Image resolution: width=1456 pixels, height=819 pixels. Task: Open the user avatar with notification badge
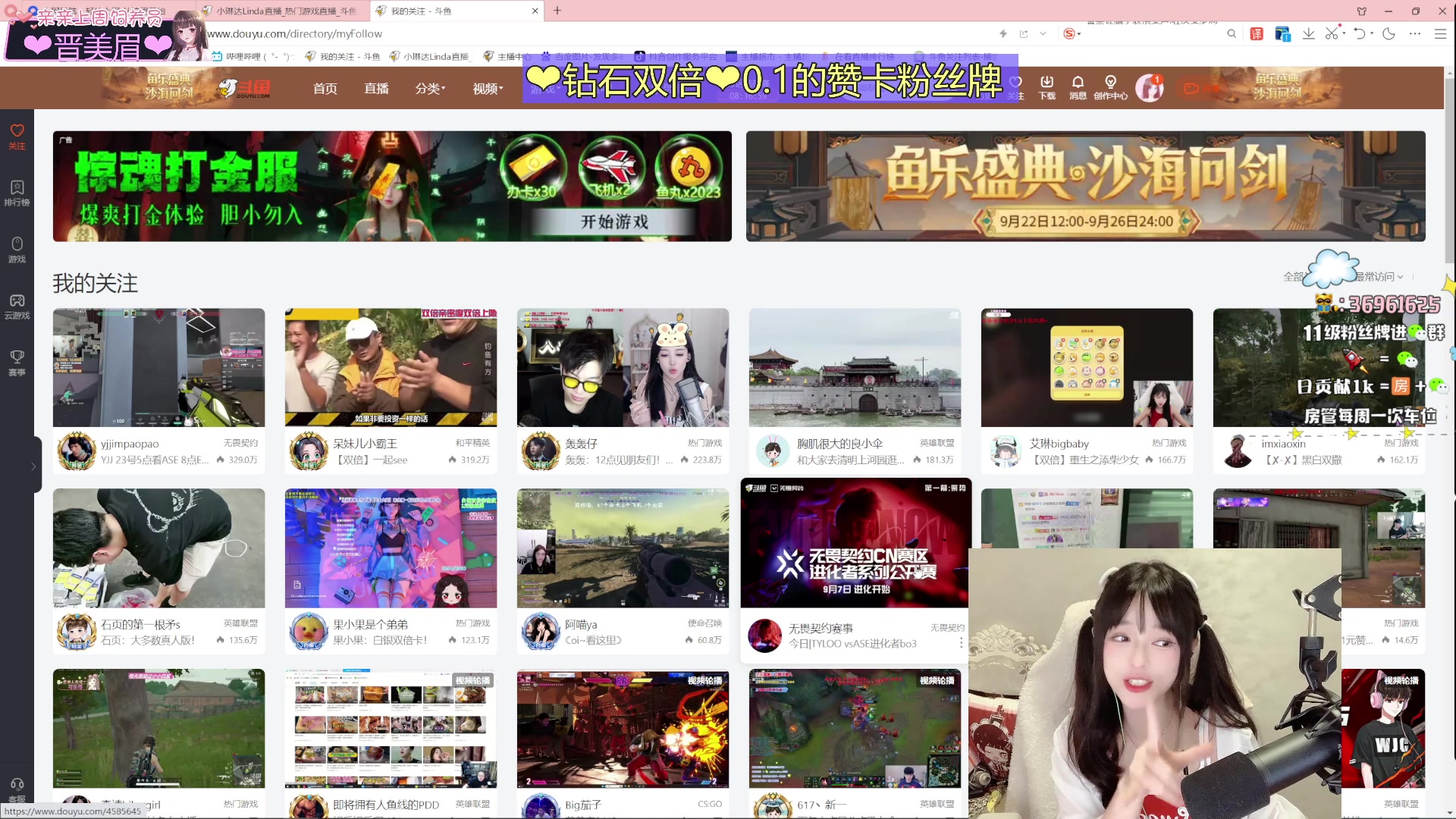1150,88
